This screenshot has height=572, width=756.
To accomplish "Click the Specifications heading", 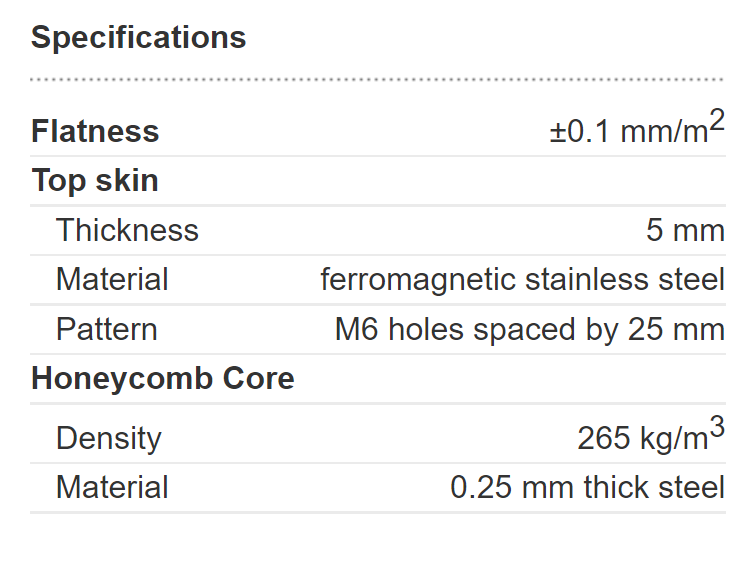I will pos(138,38).
